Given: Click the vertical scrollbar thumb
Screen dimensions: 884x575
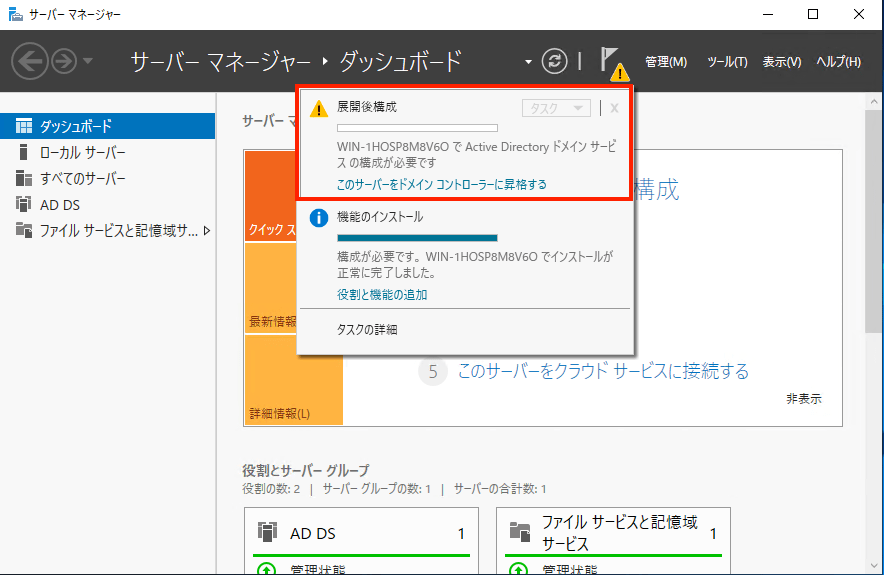Looking at the screenshot, I should point(874,222).
